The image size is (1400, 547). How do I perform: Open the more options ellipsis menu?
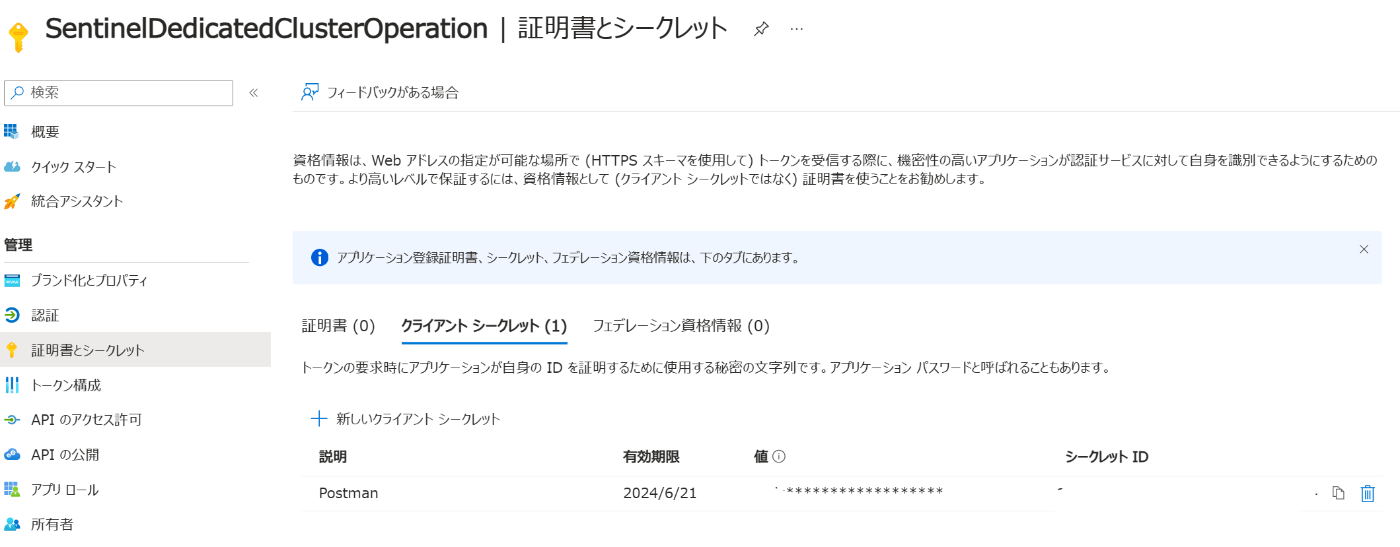(x=797, y=29)
